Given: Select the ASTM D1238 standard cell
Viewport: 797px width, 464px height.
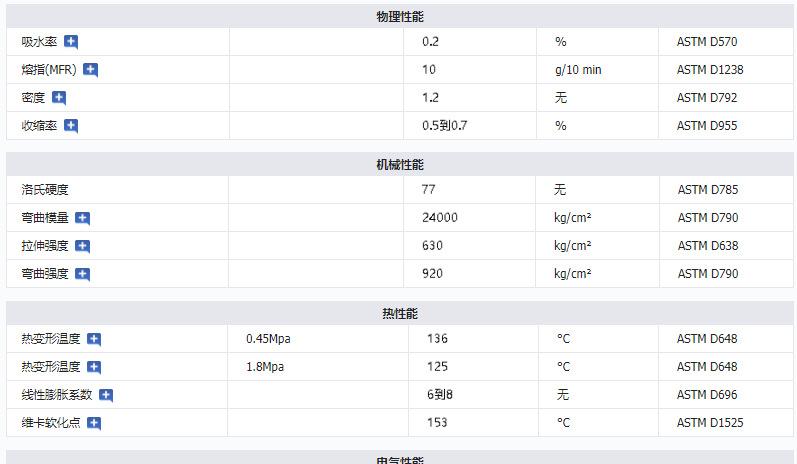Looking at the screenshot, I should click(710, 70).
